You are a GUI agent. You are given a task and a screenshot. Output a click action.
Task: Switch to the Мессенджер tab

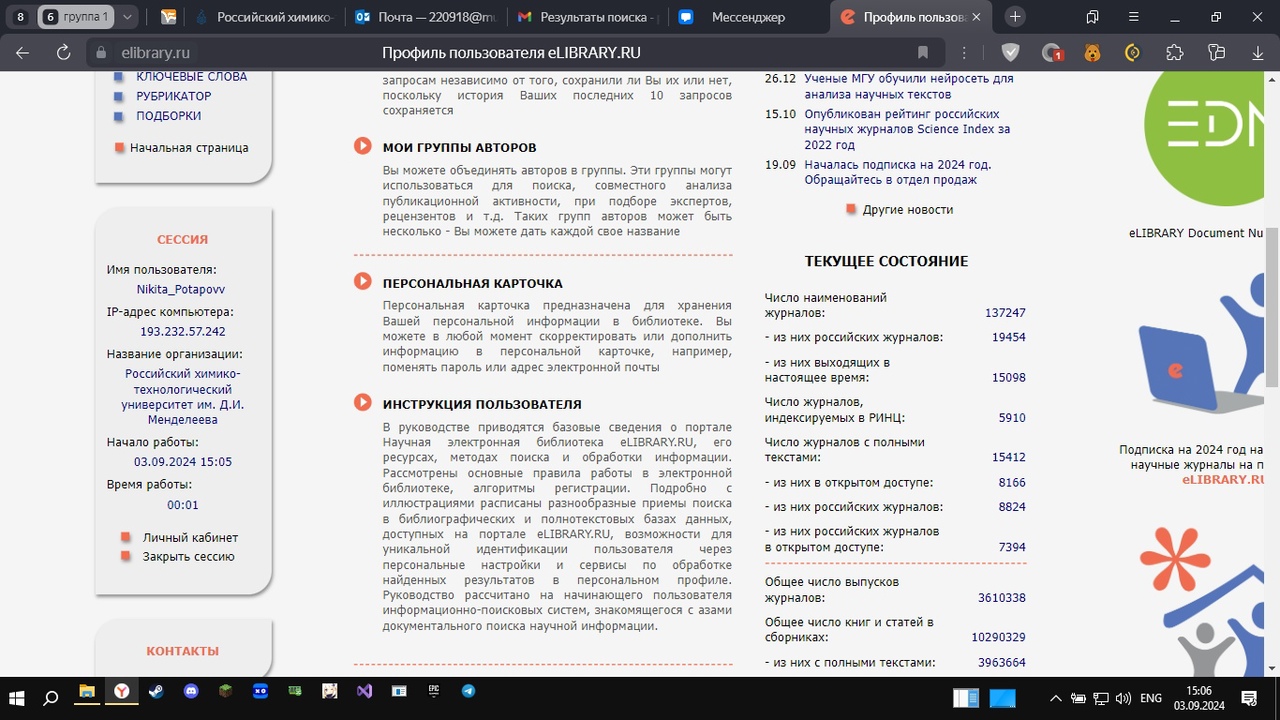[x=748, y=17]
